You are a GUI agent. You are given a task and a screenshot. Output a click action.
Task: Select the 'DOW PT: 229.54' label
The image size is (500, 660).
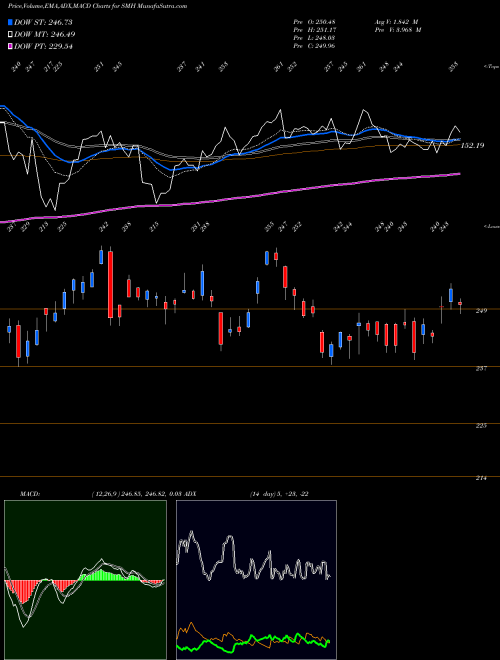[x=43, y=46]
